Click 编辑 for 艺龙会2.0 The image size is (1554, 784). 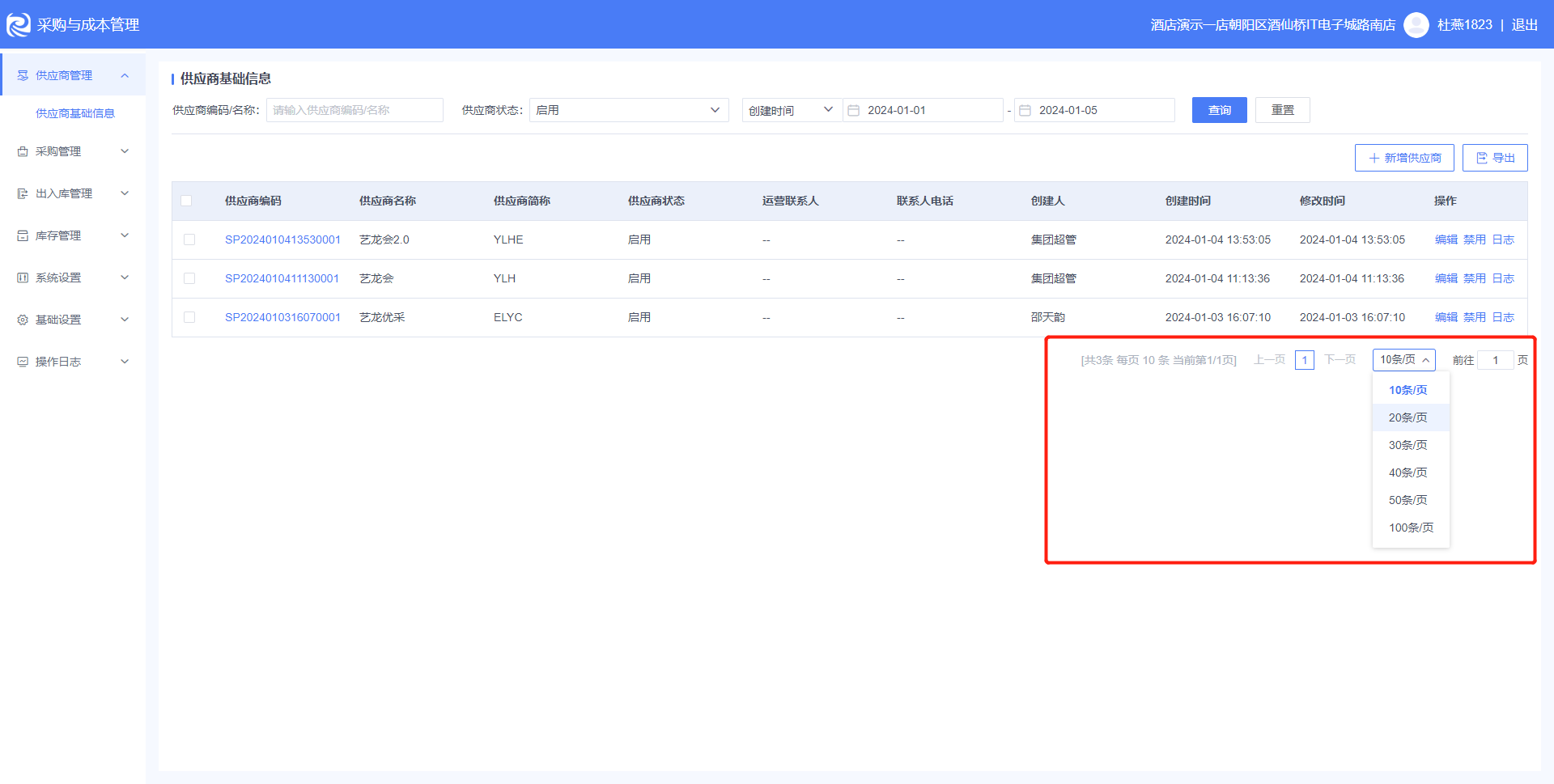[x=1446, y=239]
